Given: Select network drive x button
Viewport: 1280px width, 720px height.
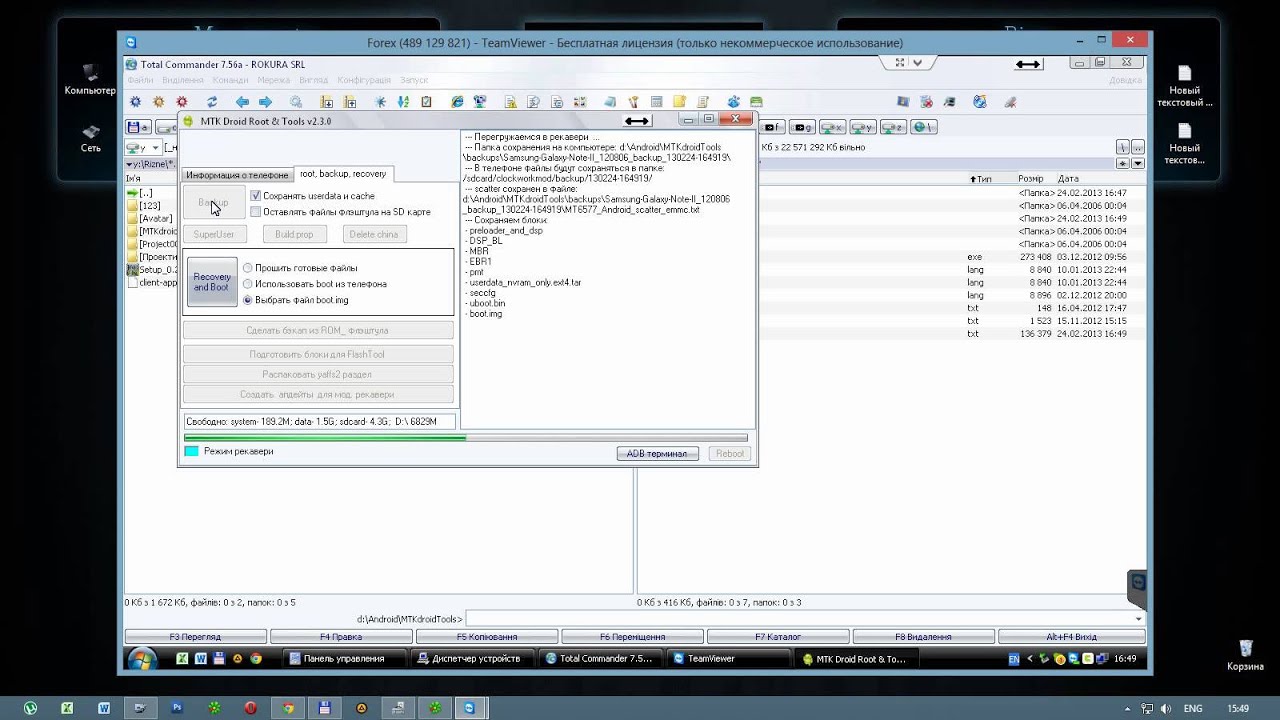Looking at the screenshot, I should coord(832,127).
